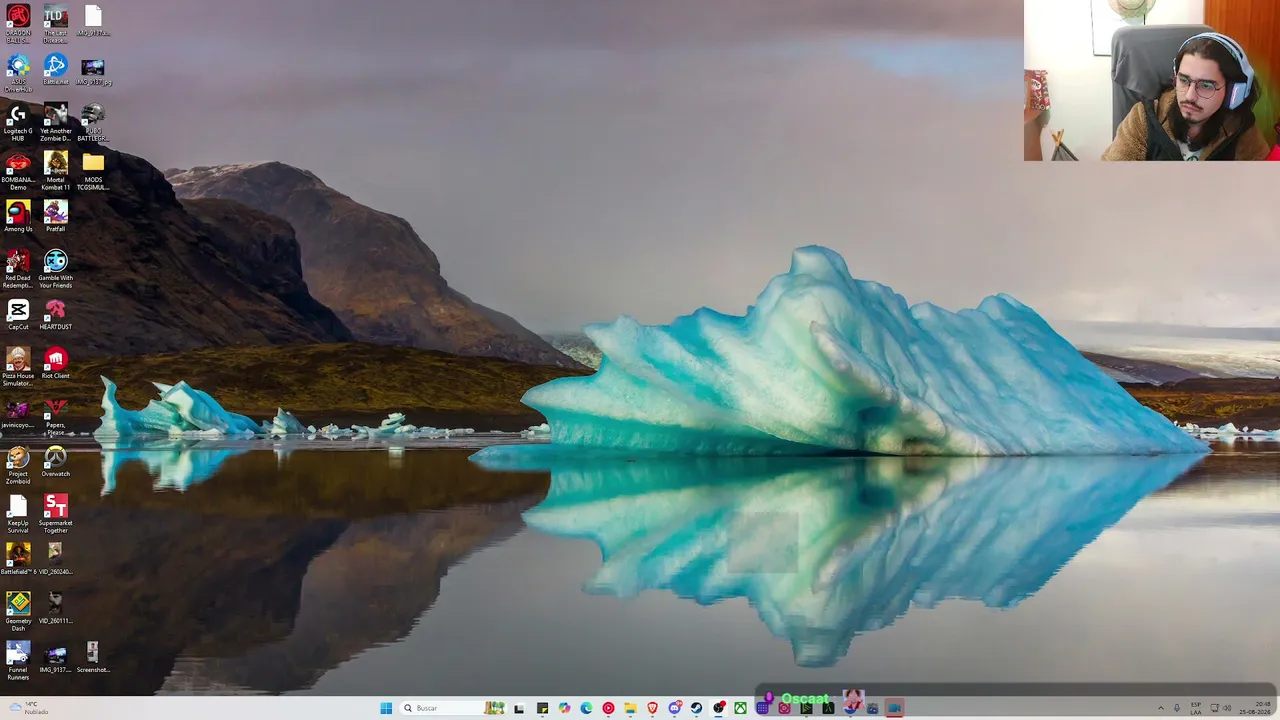Viewport: 1280px width, 720px height.
Task: Launch CapCut from the desktop
Action: pyautogui.click(x=18, y=314)
